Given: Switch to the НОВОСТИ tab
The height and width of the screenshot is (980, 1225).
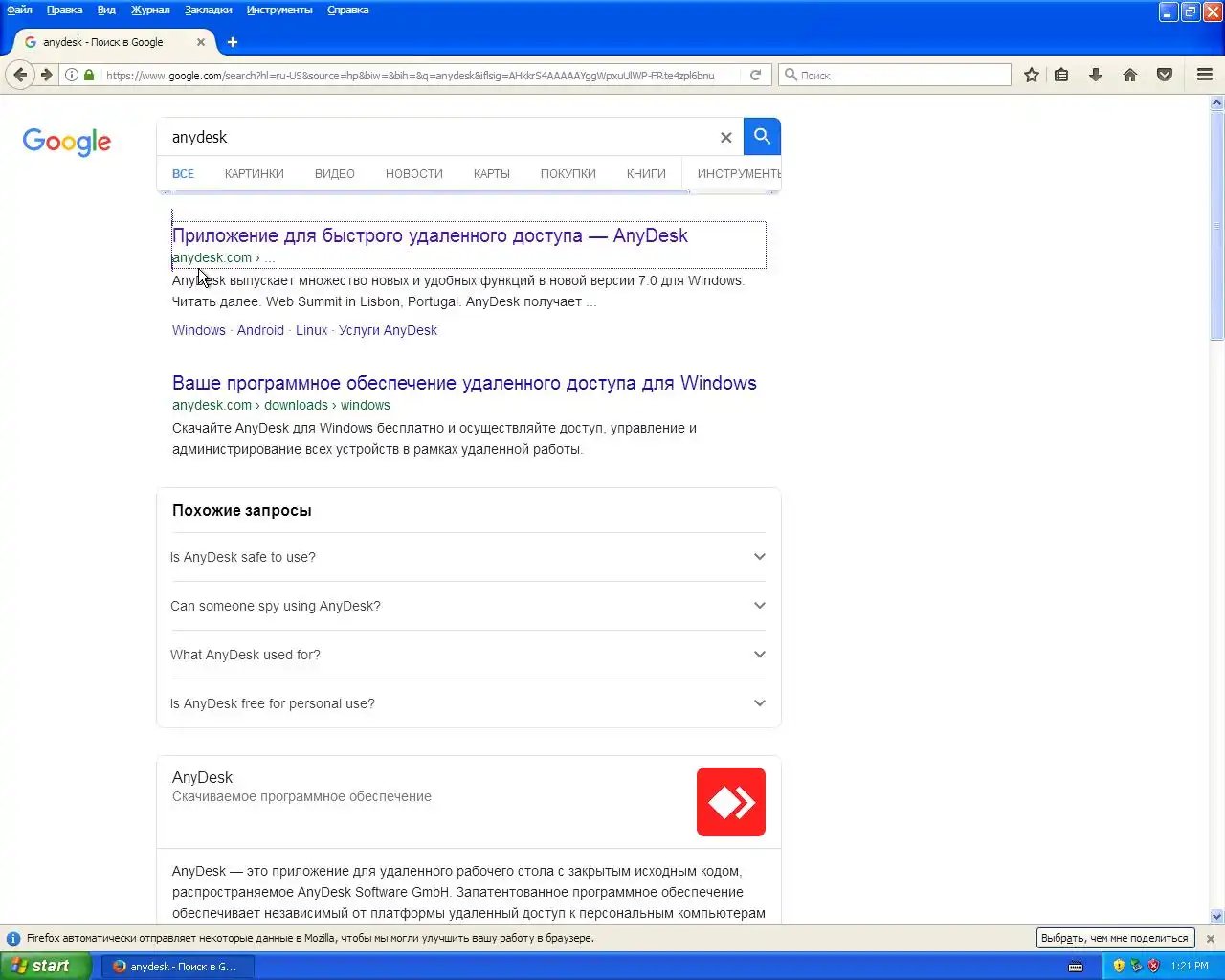Looking at the screenshot, I should coord(414,174).
